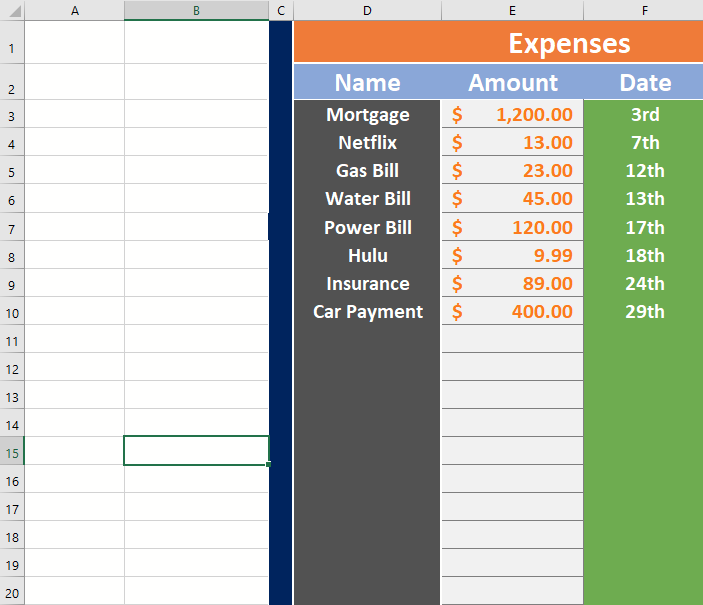Select the 13th date cell

[x=643, y=198]
